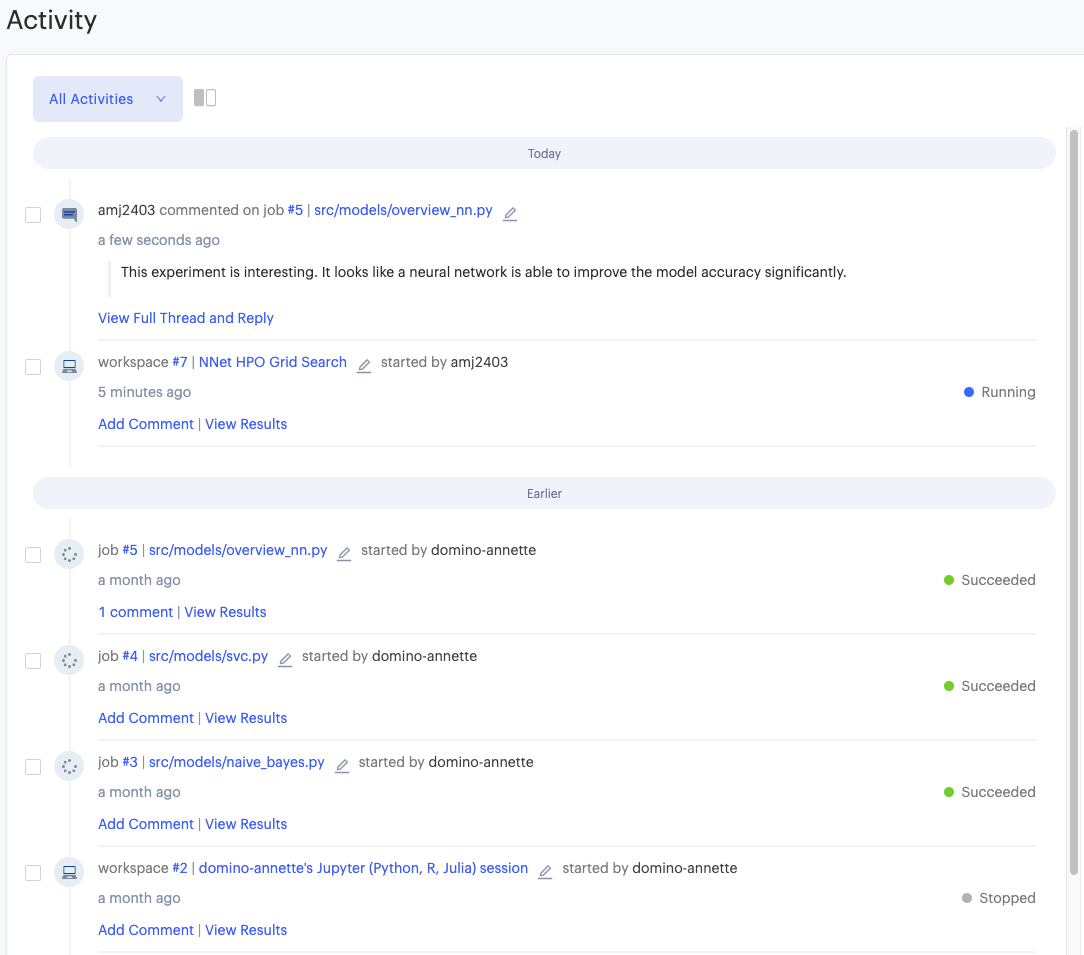The image size is (1084, 955).
Task: Select the checkbox for job #4
Action: [x=32, y=660]
